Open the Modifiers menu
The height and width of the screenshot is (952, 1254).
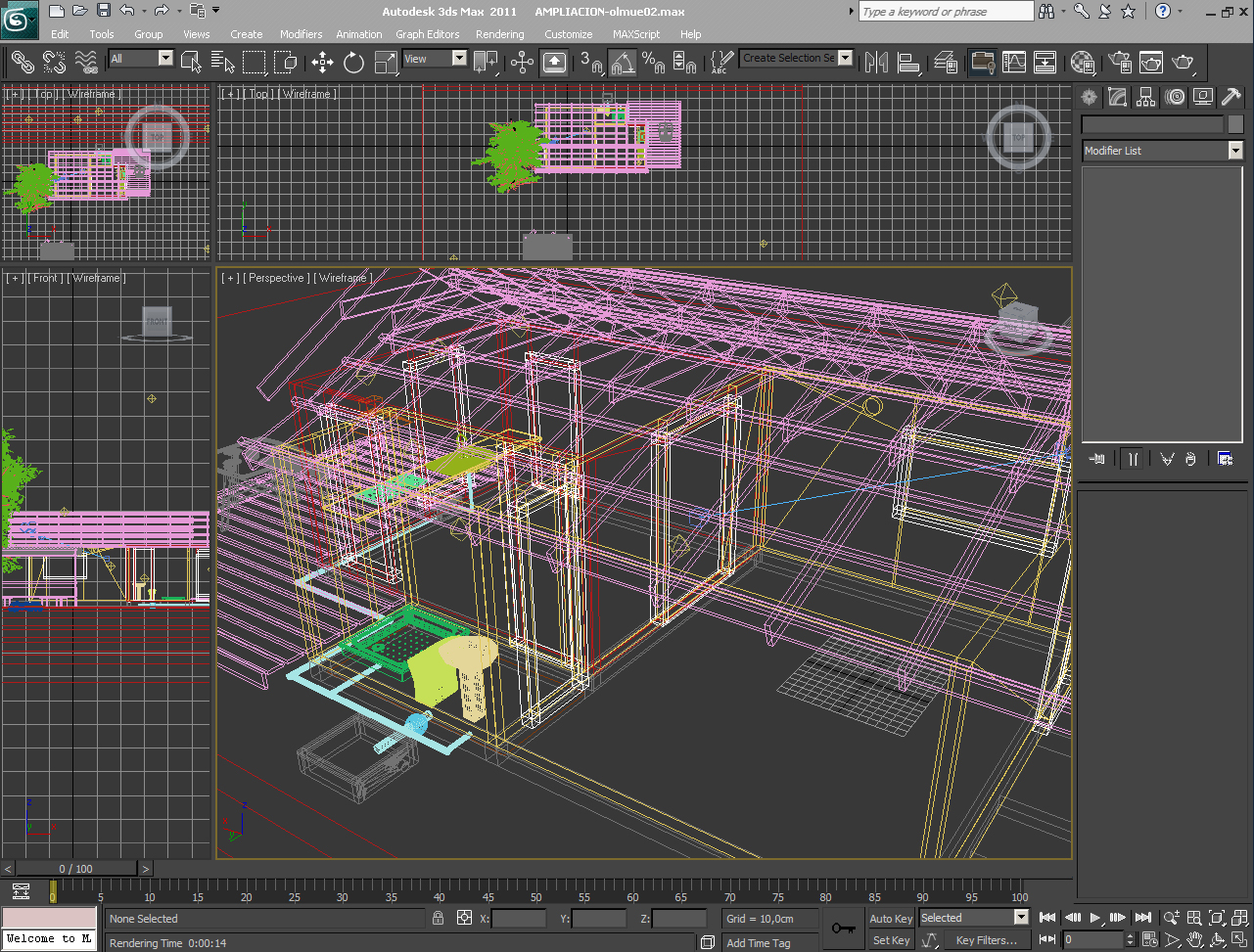pos(301,34)
